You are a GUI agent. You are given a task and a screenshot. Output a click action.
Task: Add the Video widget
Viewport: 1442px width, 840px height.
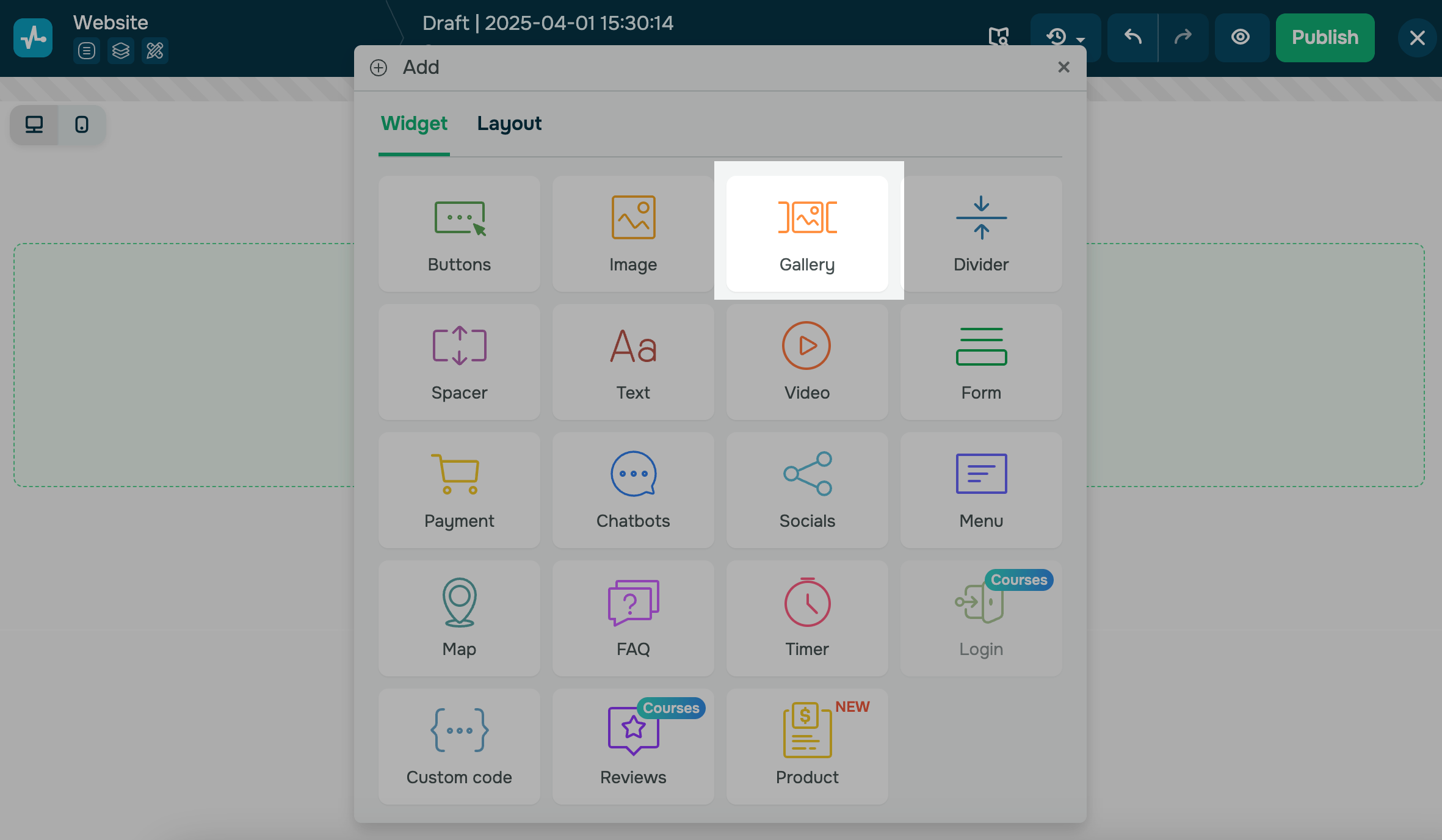[x=807, y=361]
